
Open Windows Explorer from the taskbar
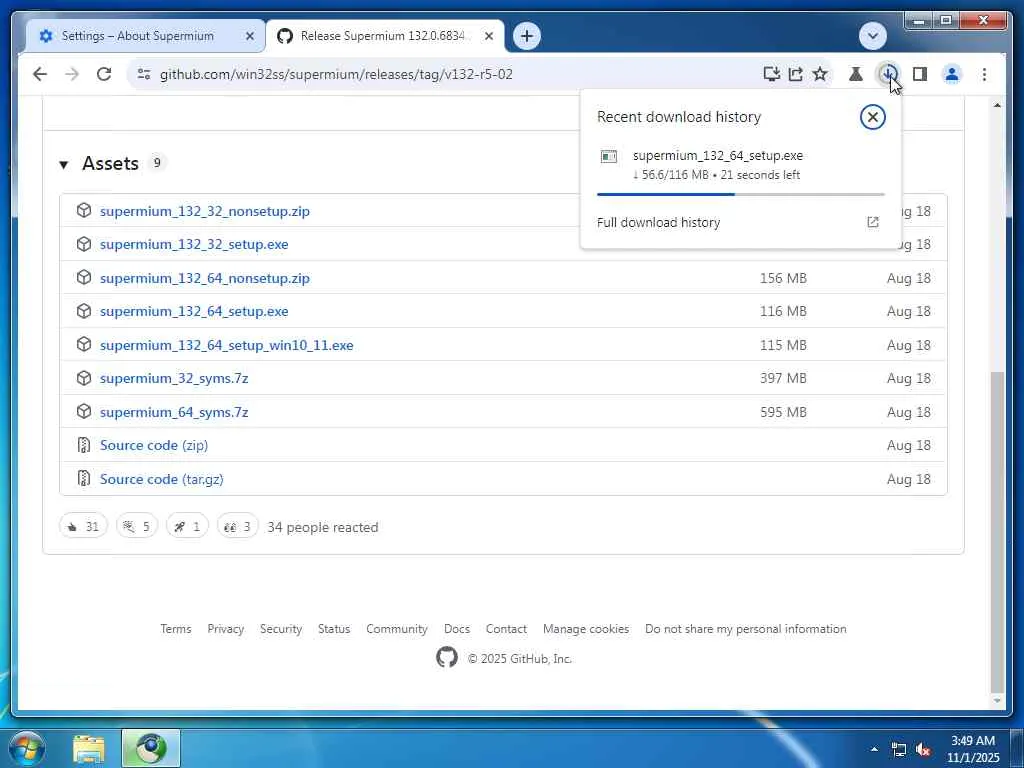(x=89, y=750)
